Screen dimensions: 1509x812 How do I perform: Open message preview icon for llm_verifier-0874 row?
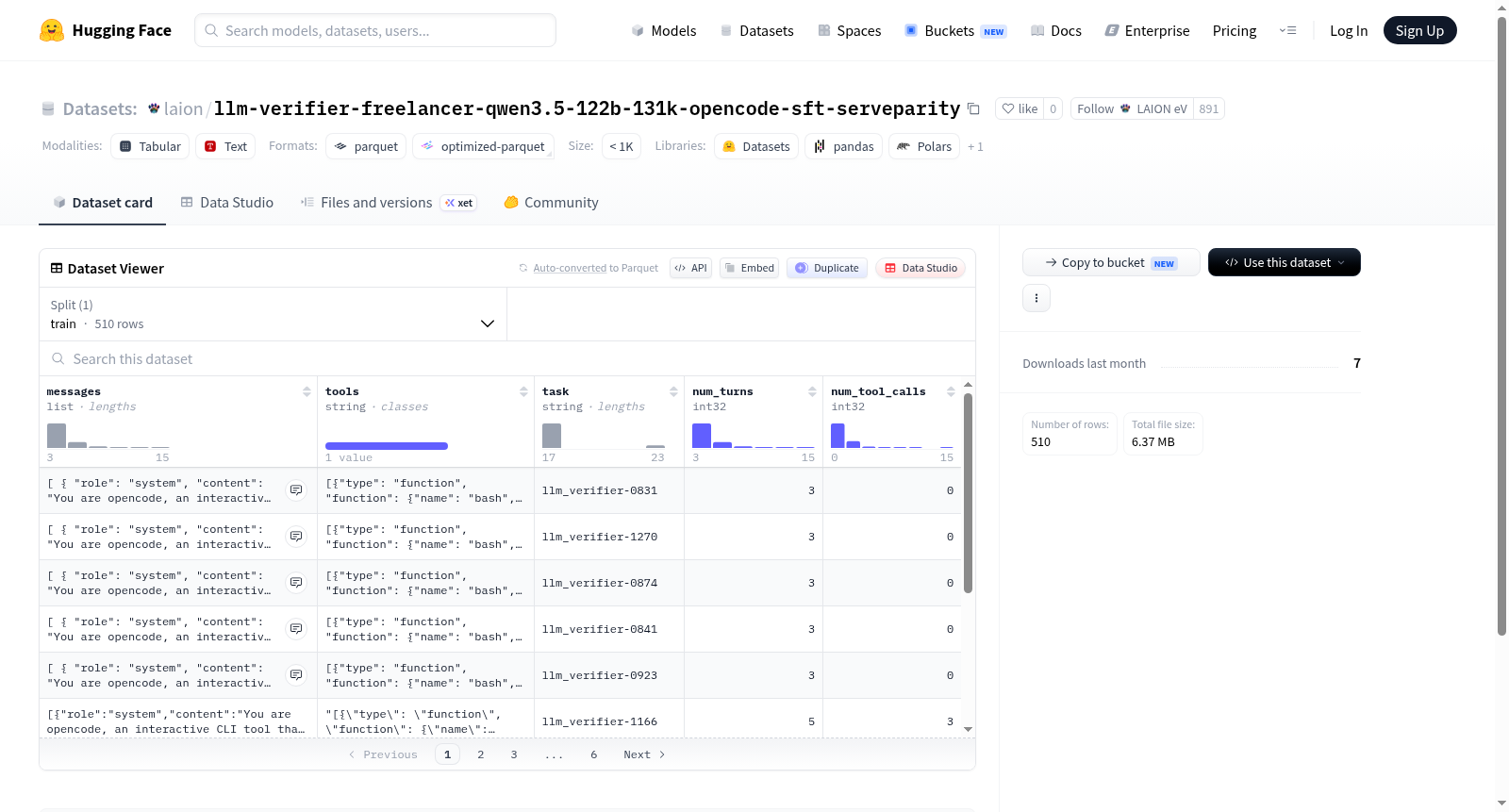tap(296, 583)
